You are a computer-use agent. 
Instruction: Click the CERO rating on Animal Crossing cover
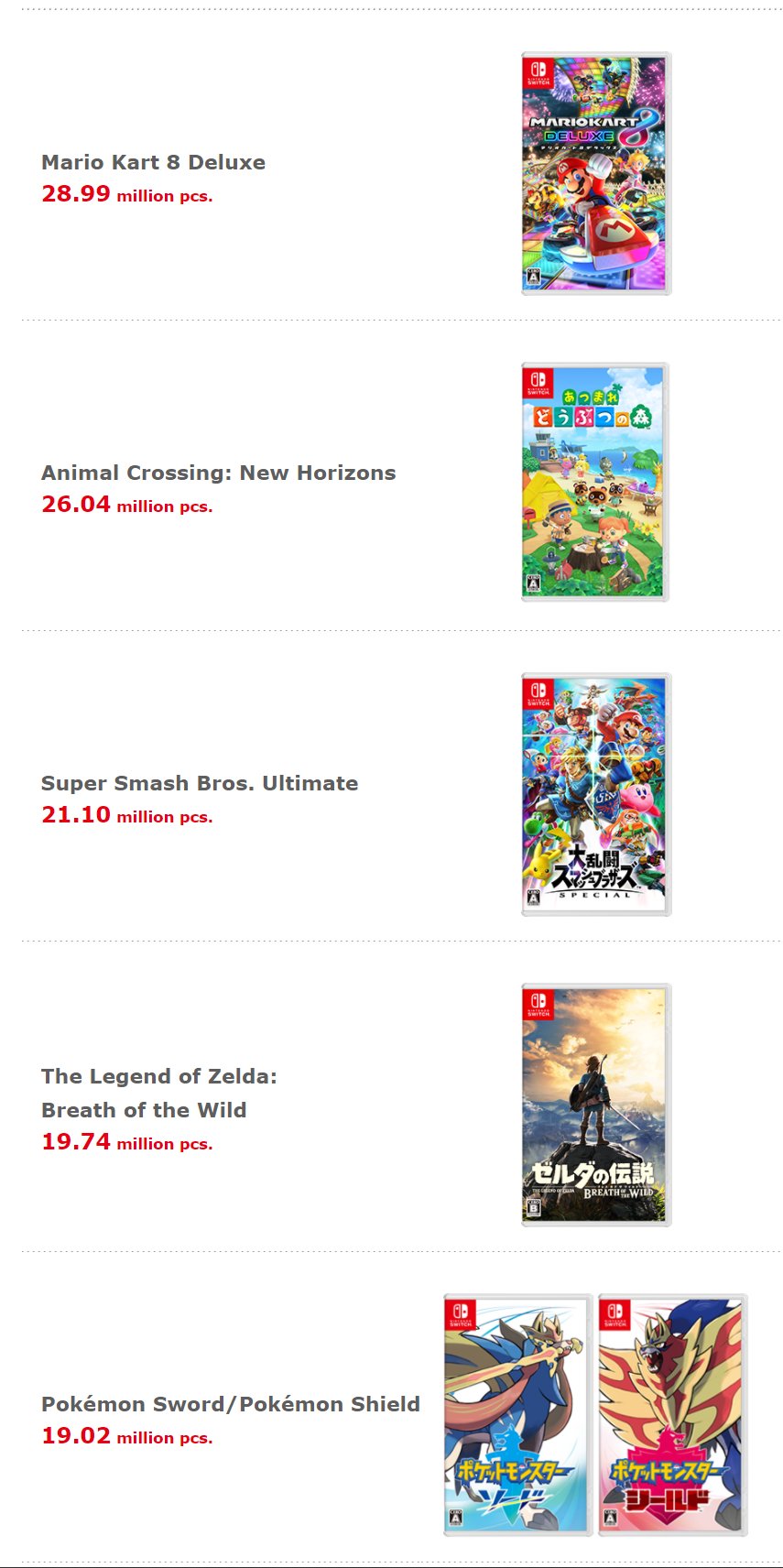tap(533, 583)
